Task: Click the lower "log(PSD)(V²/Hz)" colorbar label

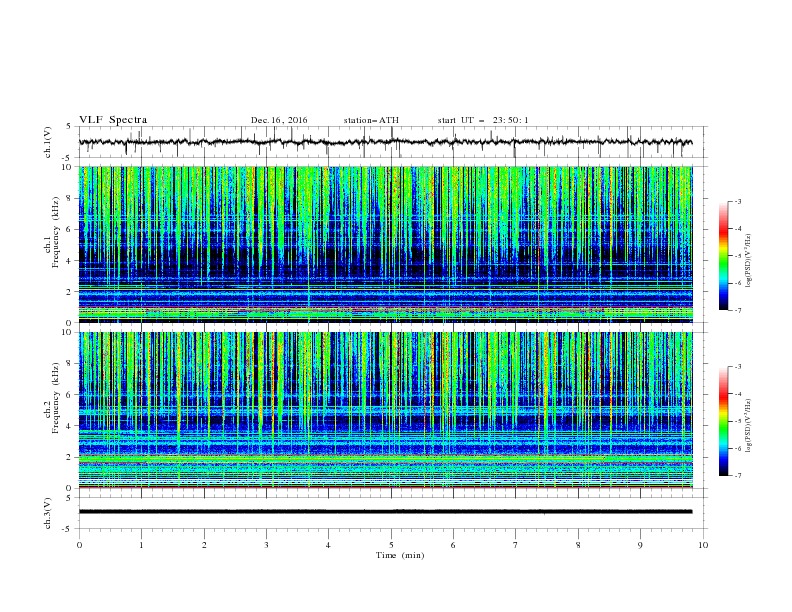Action: coord(749,425)
